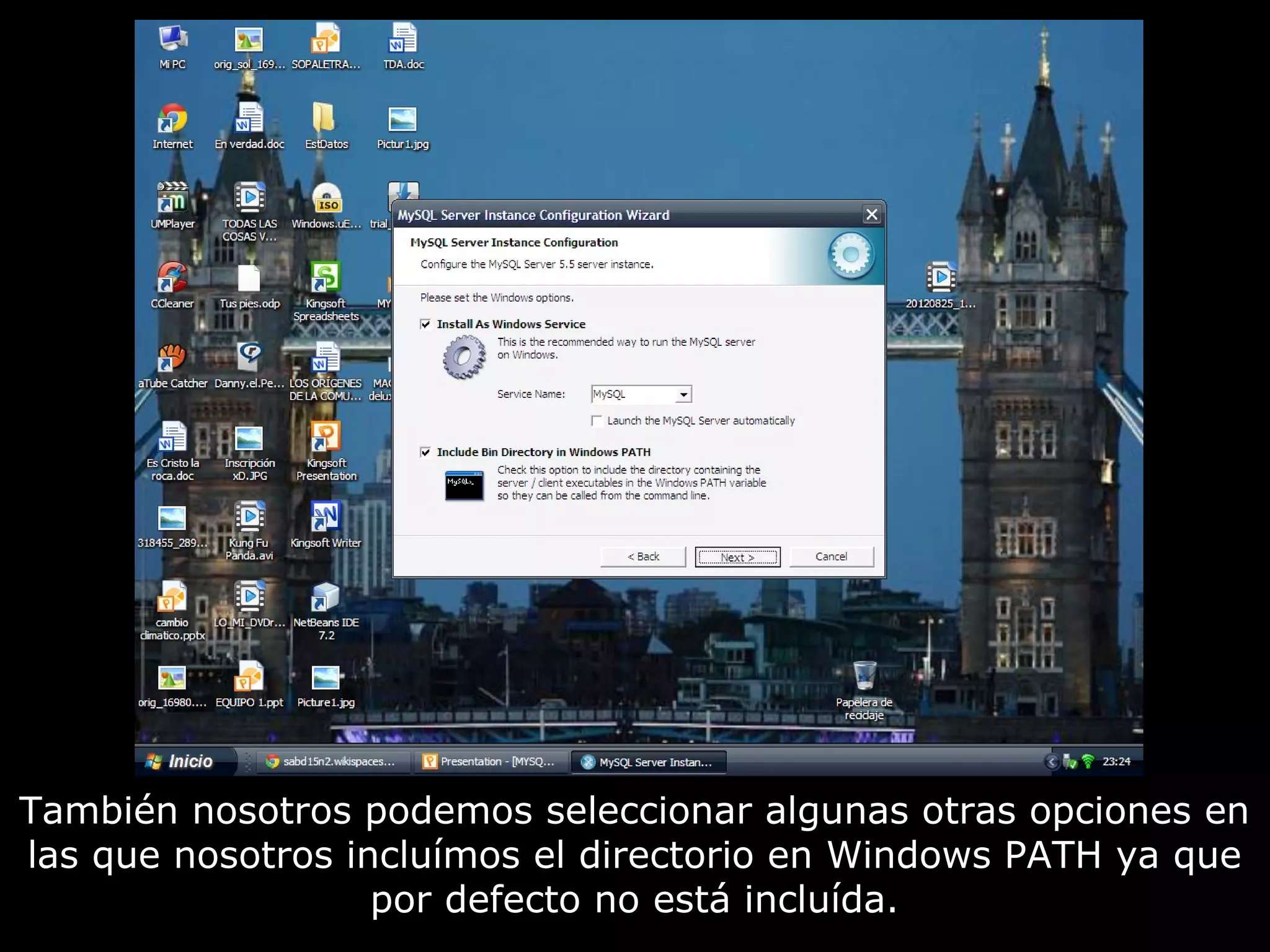Open the Mi PC desktop icon
The height and width of the screenshot is (952, 1270).
point(172,47)
